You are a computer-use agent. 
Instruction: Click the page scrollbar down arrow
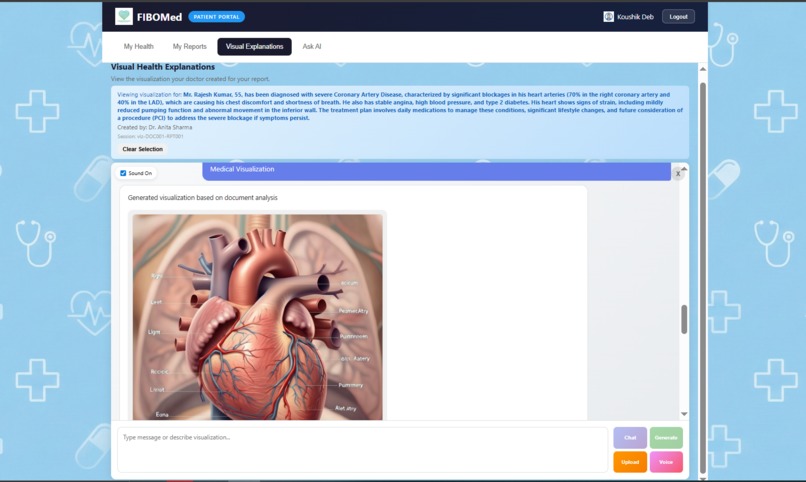pyautogui.click(x=703, y=478)
